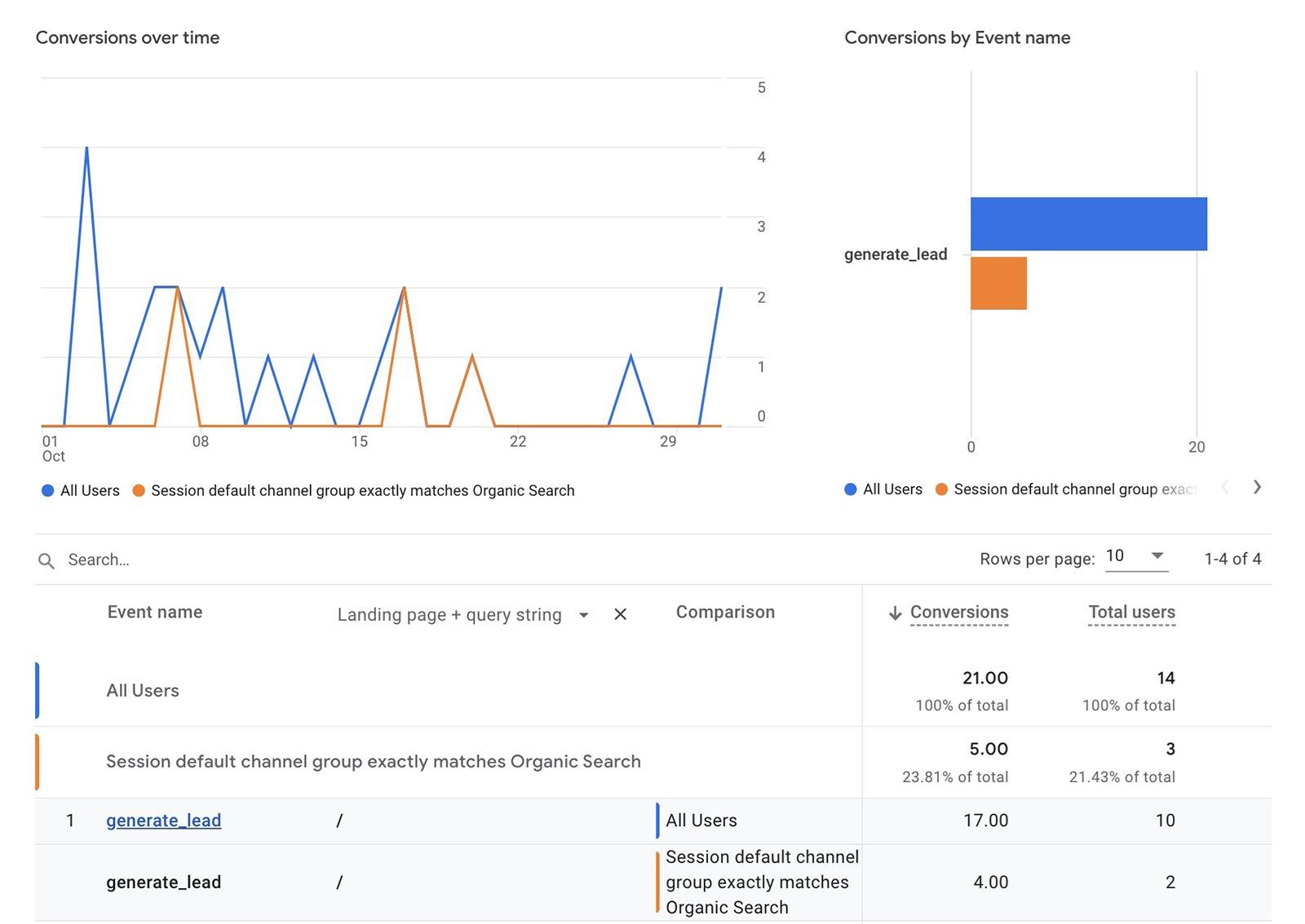Image resolution: width=1305 pixels, height=924 pixels.
Task: Click the 14 total users value
Action: coord(1166,678)
